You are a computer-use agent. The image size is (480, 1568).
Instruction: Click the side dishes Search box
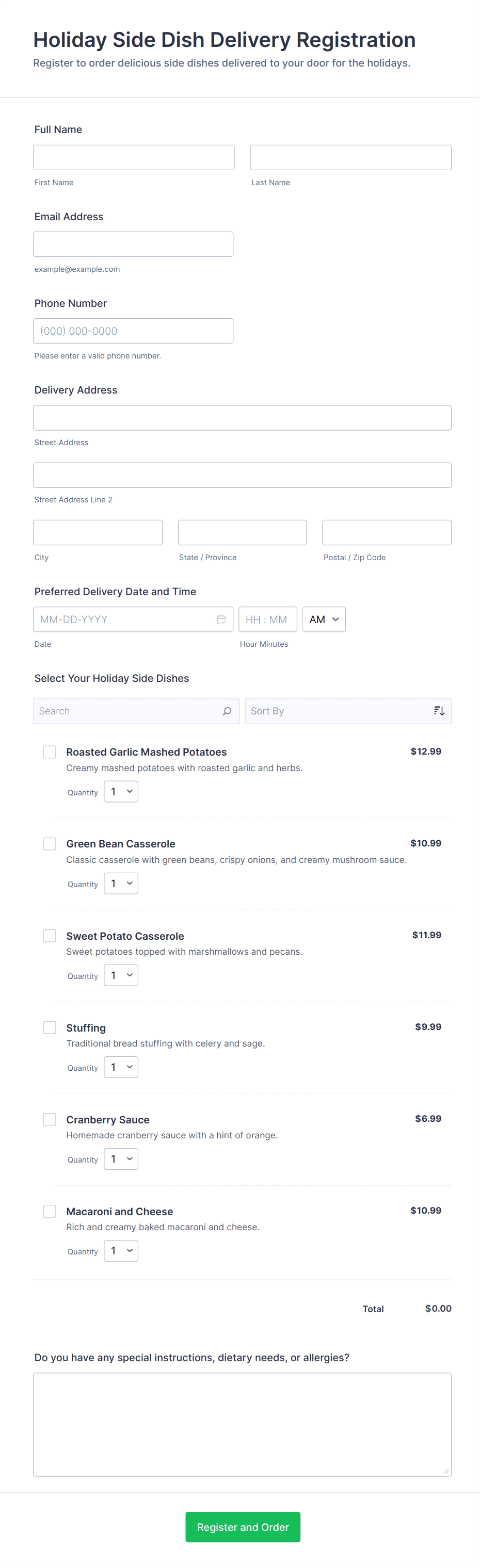128,711
